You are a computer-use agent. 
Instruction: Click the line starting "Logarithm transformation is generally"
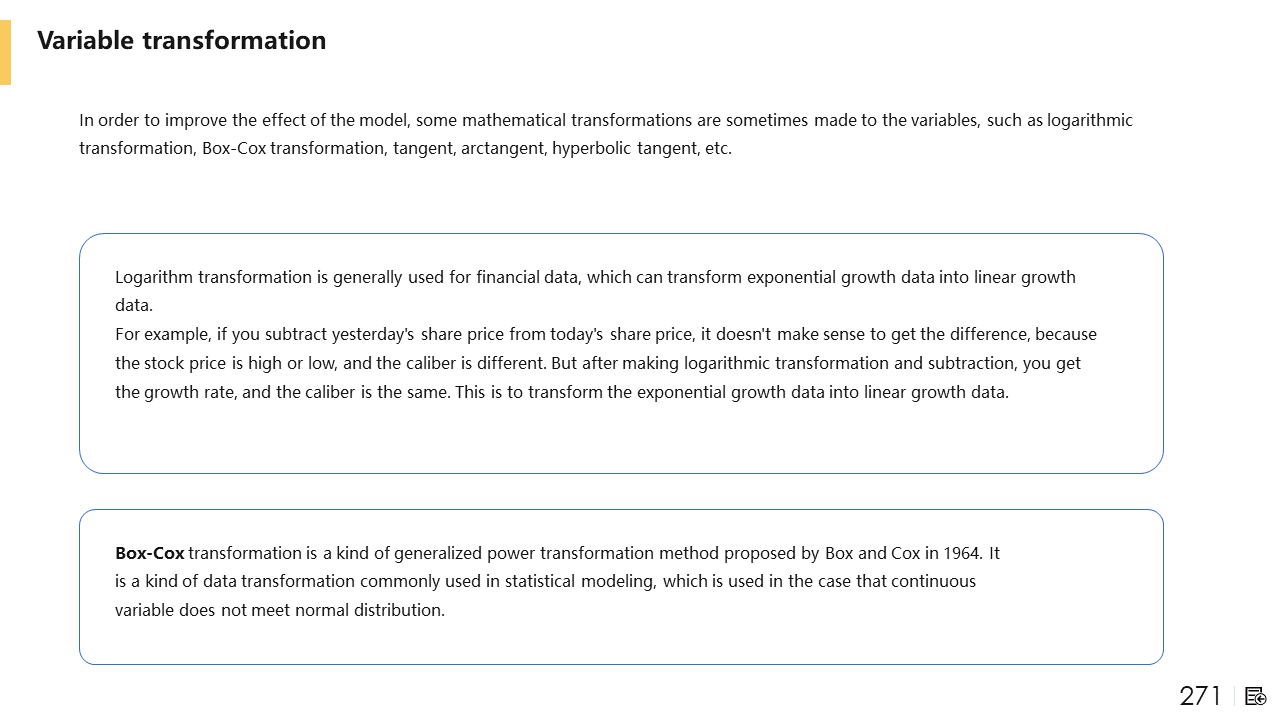(x=595, y=277)
